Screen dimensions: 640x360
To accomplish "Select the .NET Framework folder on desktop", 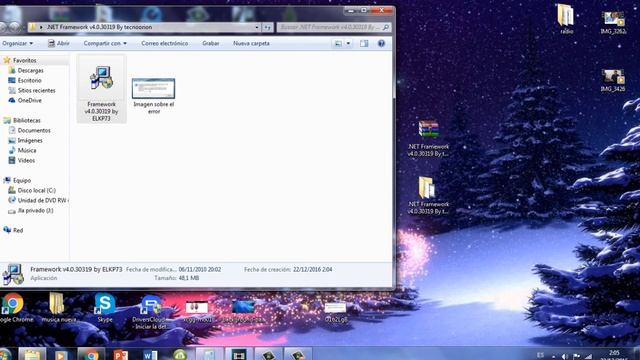I will 428,195.
